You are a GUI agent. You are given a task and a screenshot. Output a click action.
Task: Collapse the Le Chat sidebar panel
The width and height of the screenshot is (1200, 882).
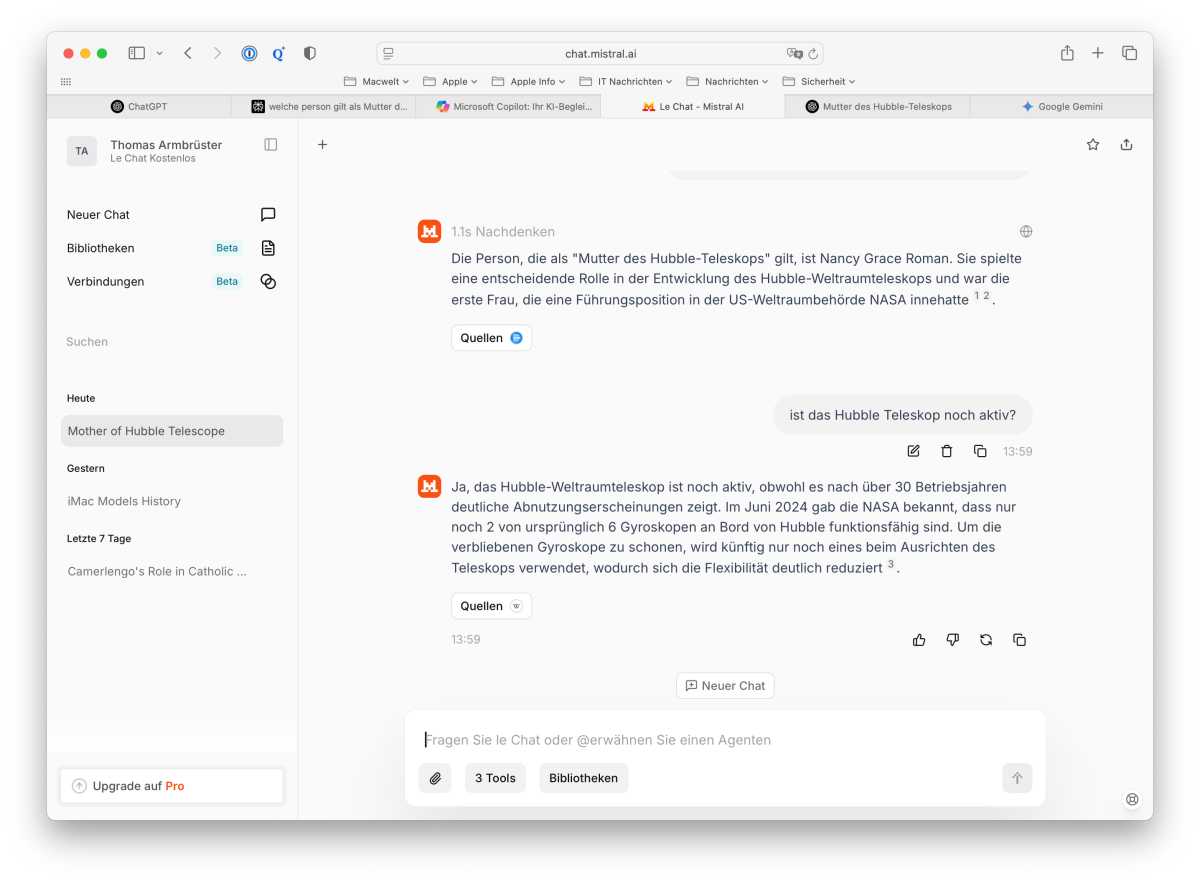tap(271, 145)
